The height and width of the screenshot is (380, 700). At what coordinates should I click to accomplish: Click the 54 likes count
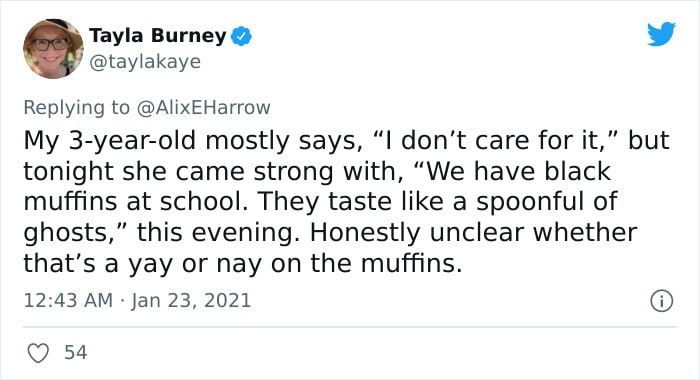pyautogui.click(x=75, y=352)
